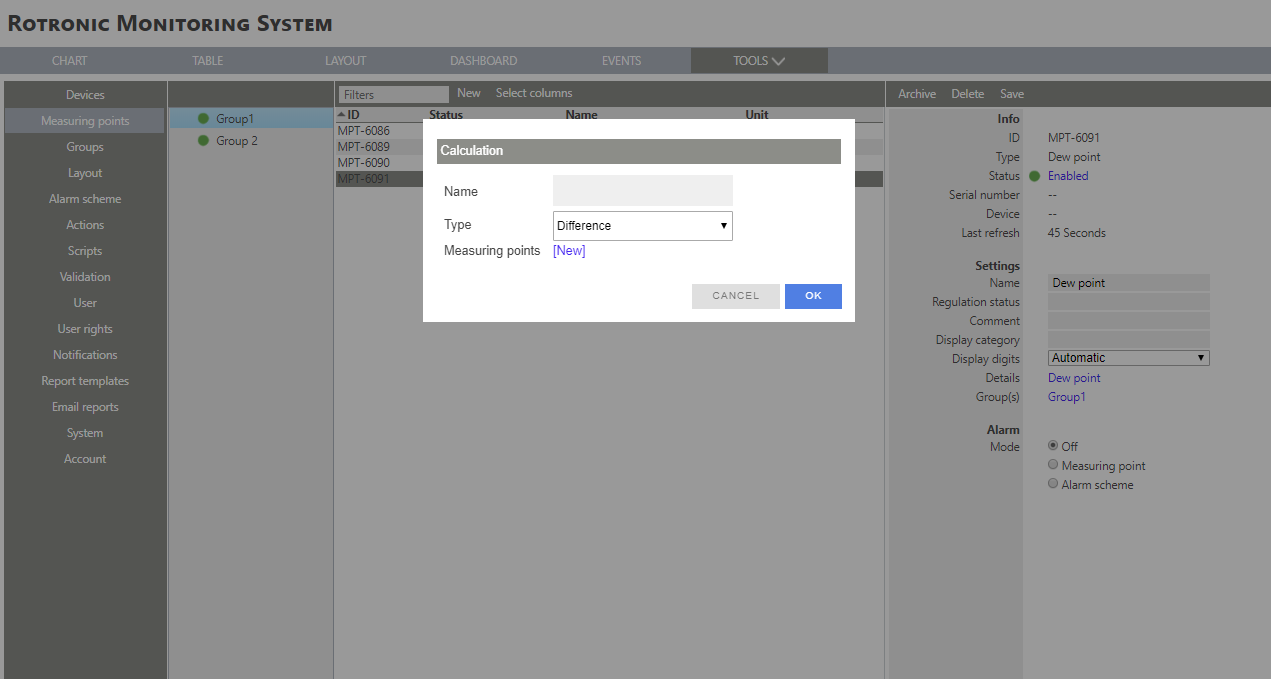
Task: Open the Type dropdown showing Difference
Action: 643,226
